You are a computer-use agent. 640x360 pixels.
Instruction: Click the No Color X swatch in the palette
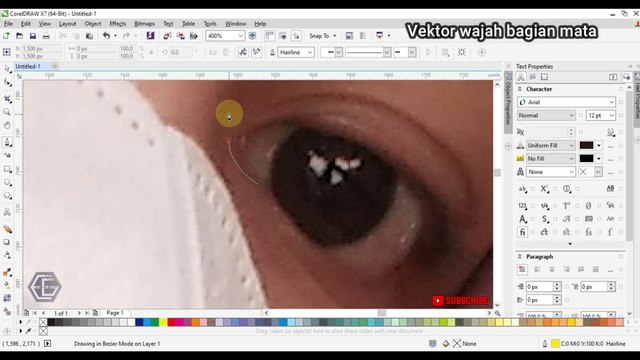click(x=43, y=322)
